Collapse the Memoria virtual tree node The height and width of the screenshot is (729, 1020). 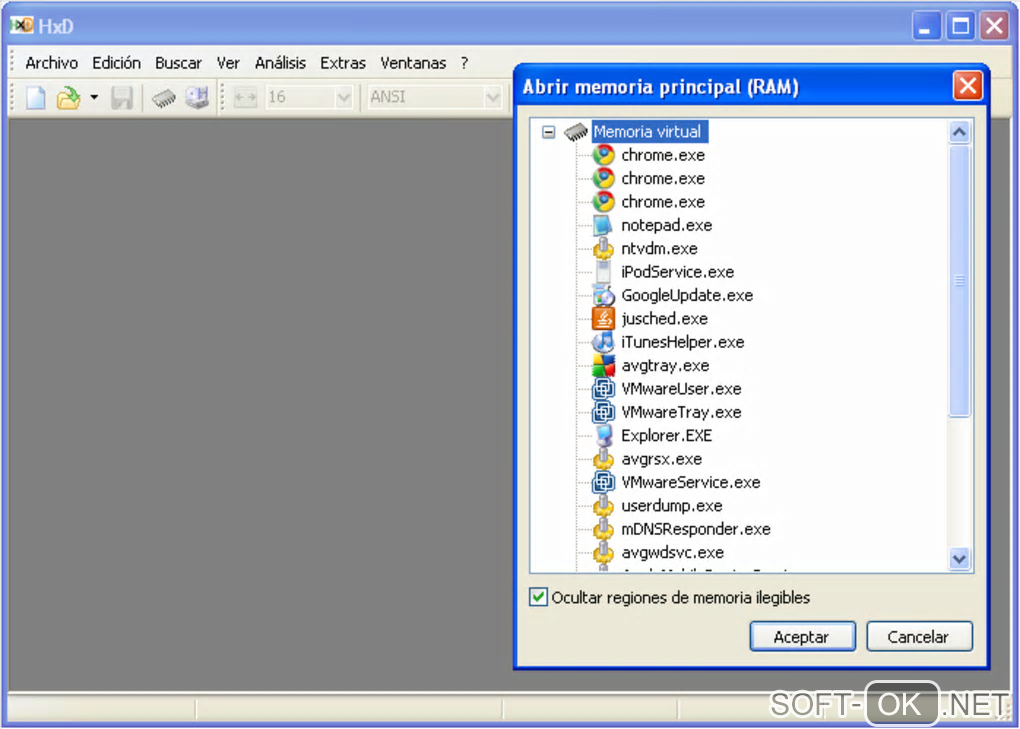pyautogui.click(x=548, y=132)
